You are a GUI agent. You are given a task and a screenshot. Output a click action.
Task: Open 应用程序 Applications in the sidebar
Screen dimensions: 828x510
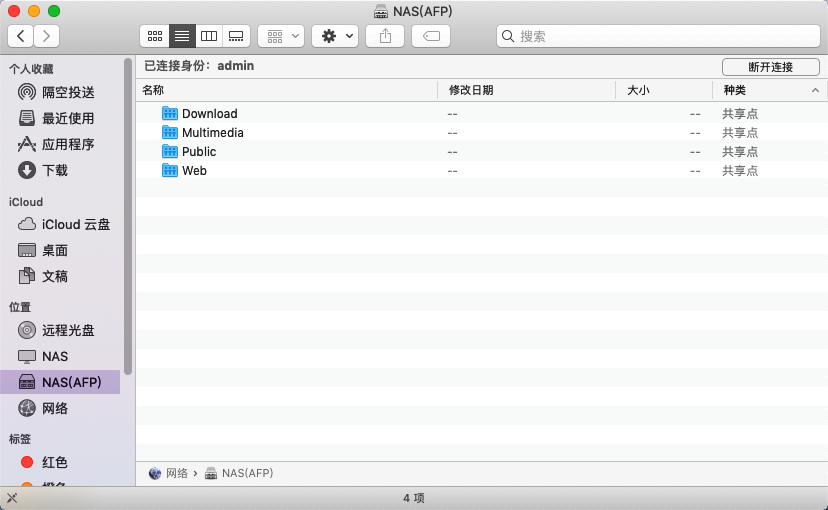[60, 144]
